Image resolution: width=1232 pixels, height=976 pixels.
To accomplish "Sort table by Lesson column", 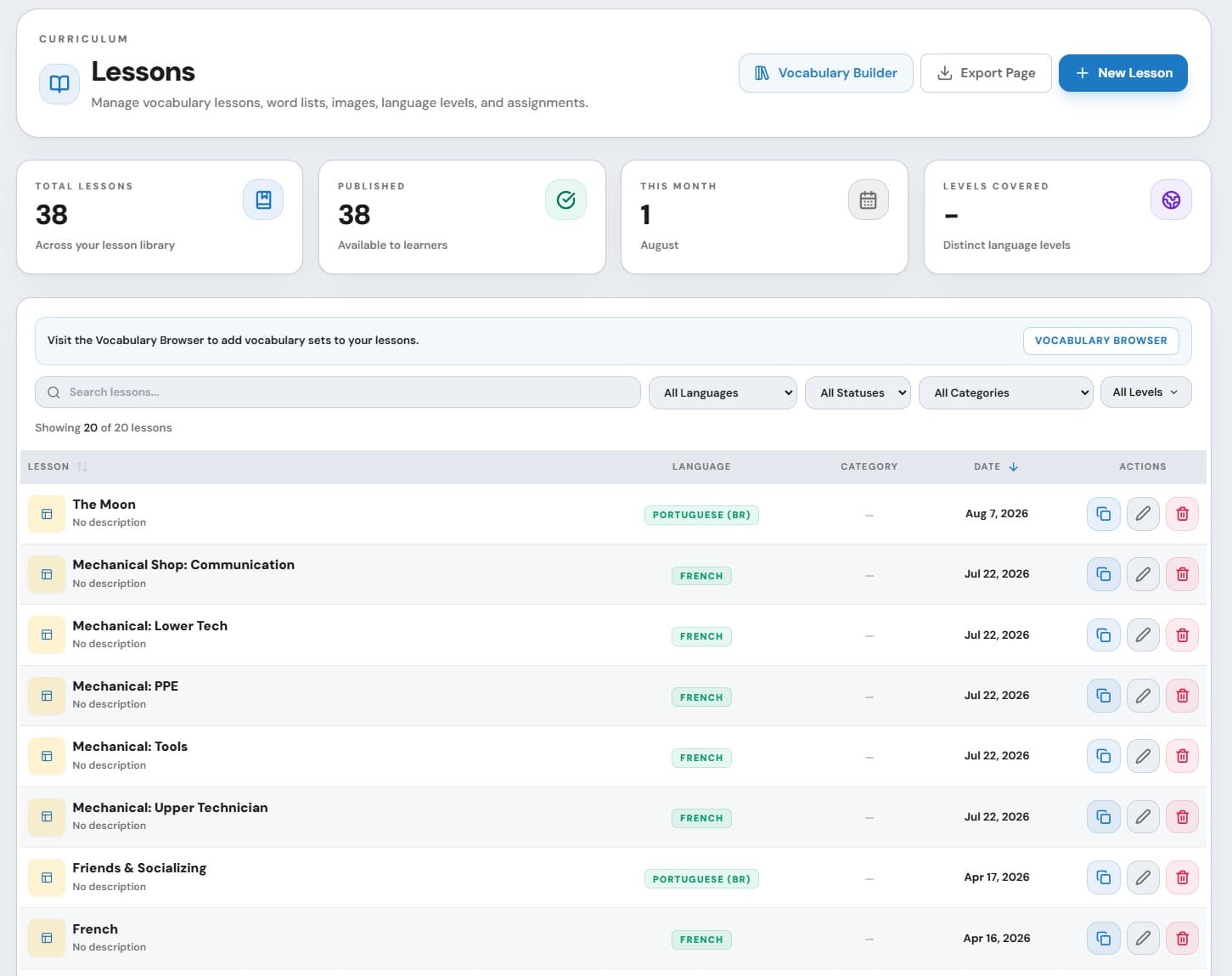I will [57, 466].
